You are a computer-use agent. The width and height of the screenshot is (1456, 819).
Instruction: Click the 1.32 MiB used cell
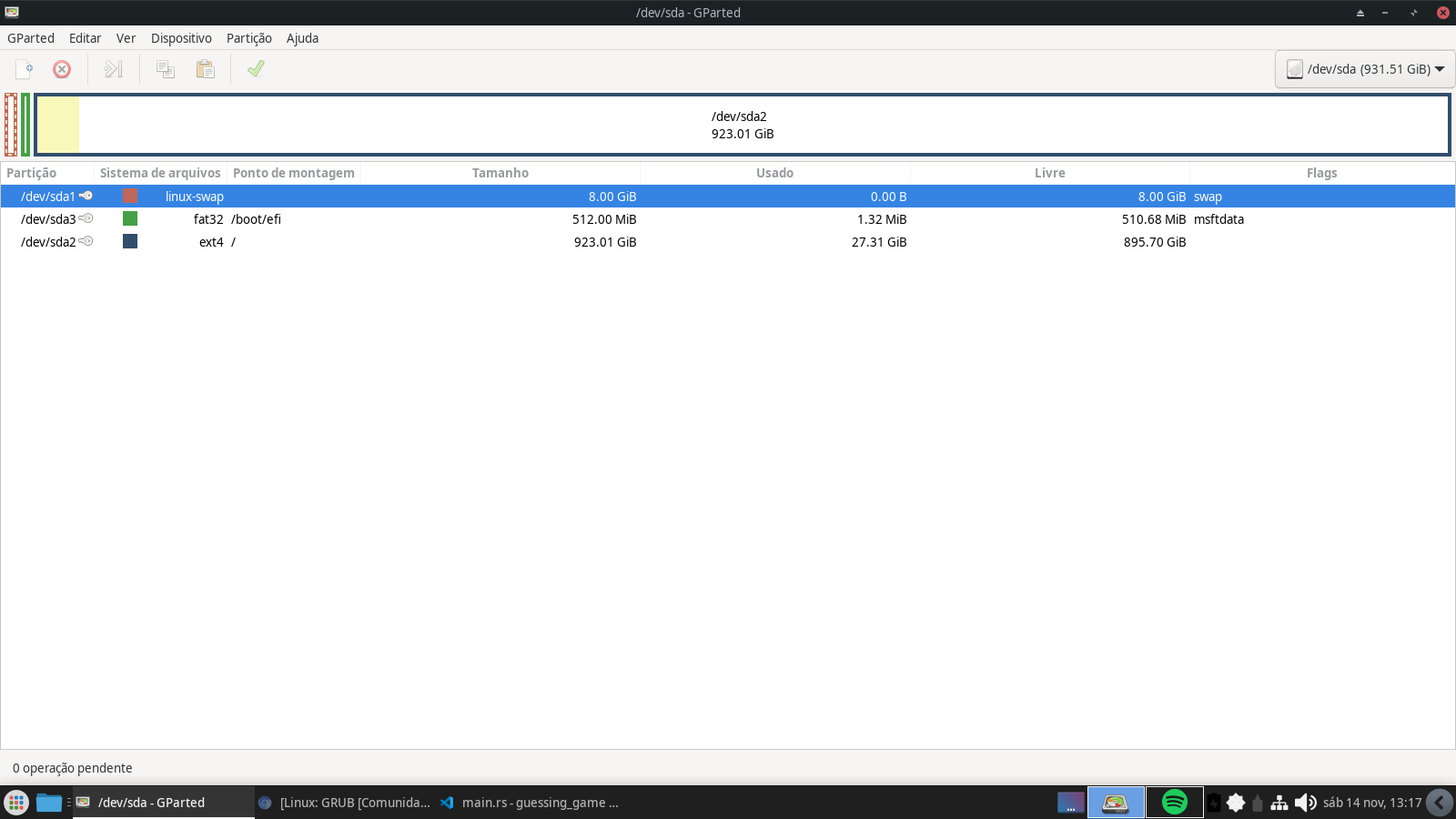point(882,219)
